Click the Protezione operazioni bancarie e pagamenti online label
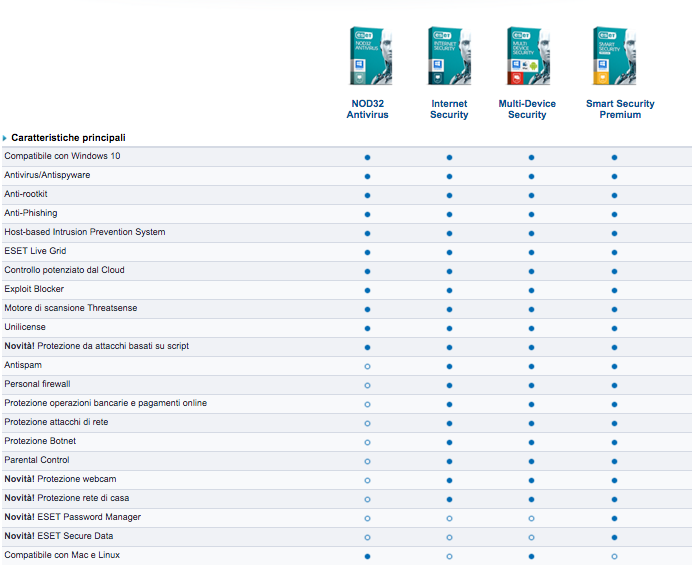This screenshot has height=565, width=693. (x=105, y=403)
